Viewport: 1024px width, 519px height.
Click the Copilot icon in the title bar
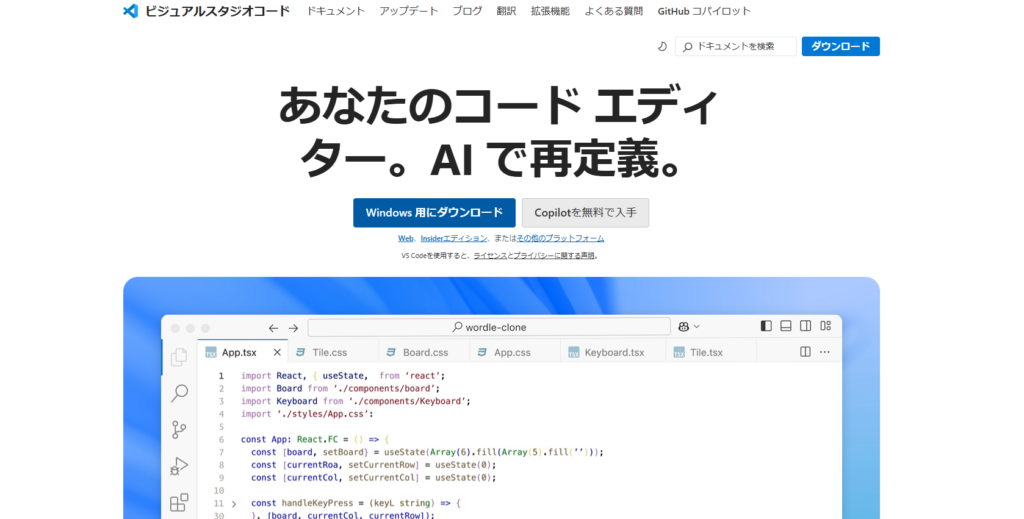pos(684,326)
